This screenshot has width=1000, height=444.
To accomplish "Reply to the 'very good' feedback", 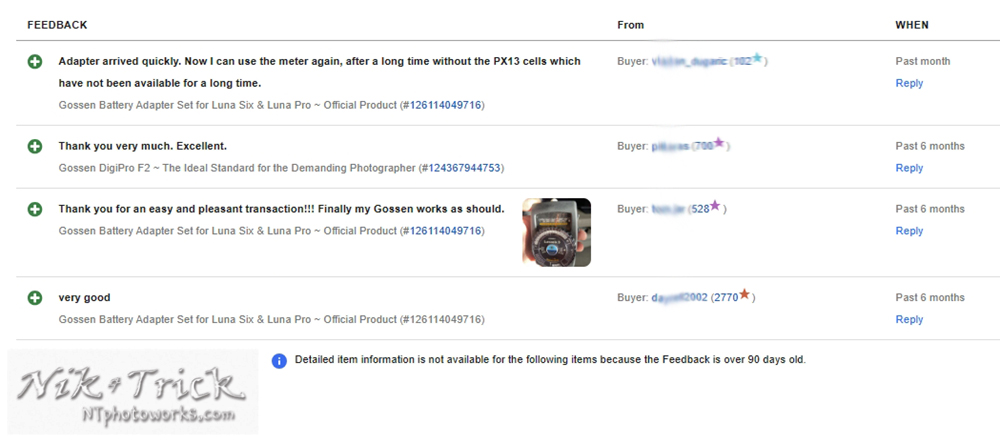I will (x=909, y=320).
